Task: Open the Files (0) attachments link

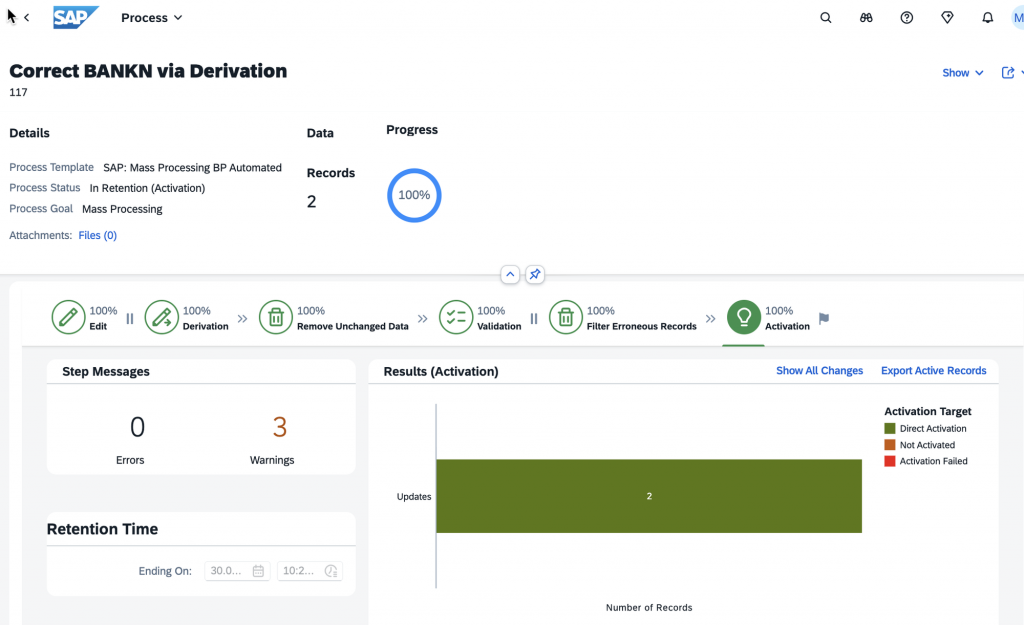Action: (x=97, y=235)
